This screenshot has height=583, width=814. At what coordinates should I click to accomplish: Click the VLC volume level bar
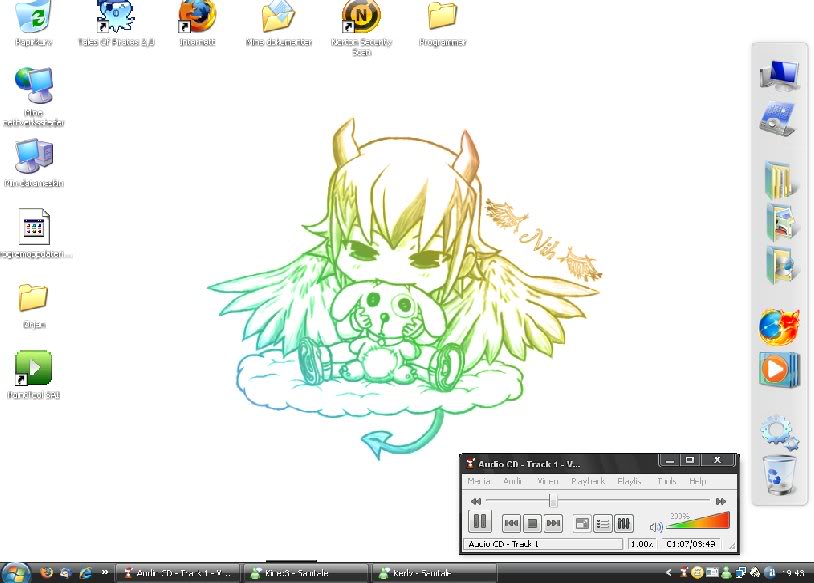click(x=700, y=521)
